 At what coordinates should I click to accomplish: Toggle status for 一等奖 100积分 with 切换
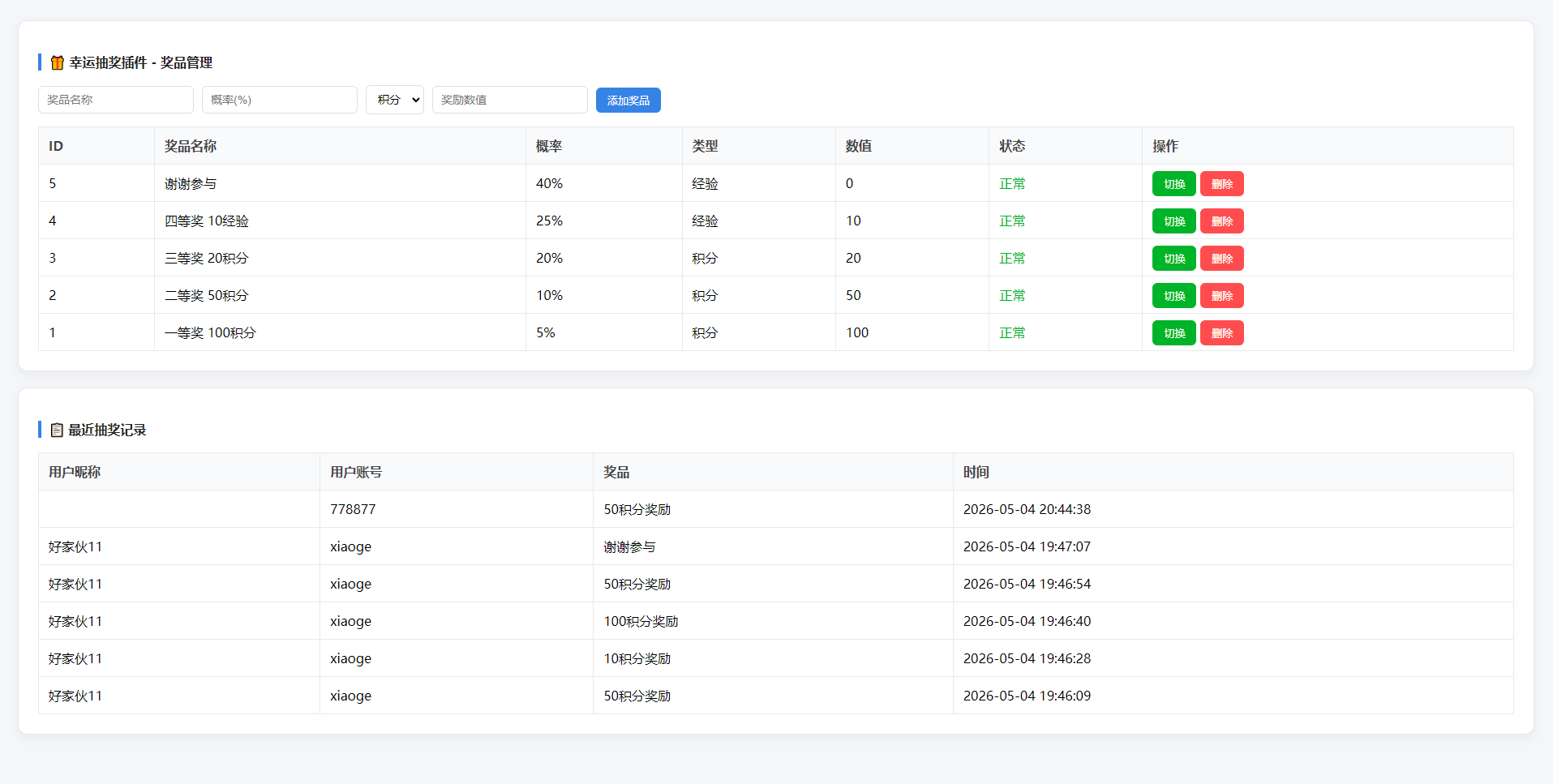[1174, 333]
